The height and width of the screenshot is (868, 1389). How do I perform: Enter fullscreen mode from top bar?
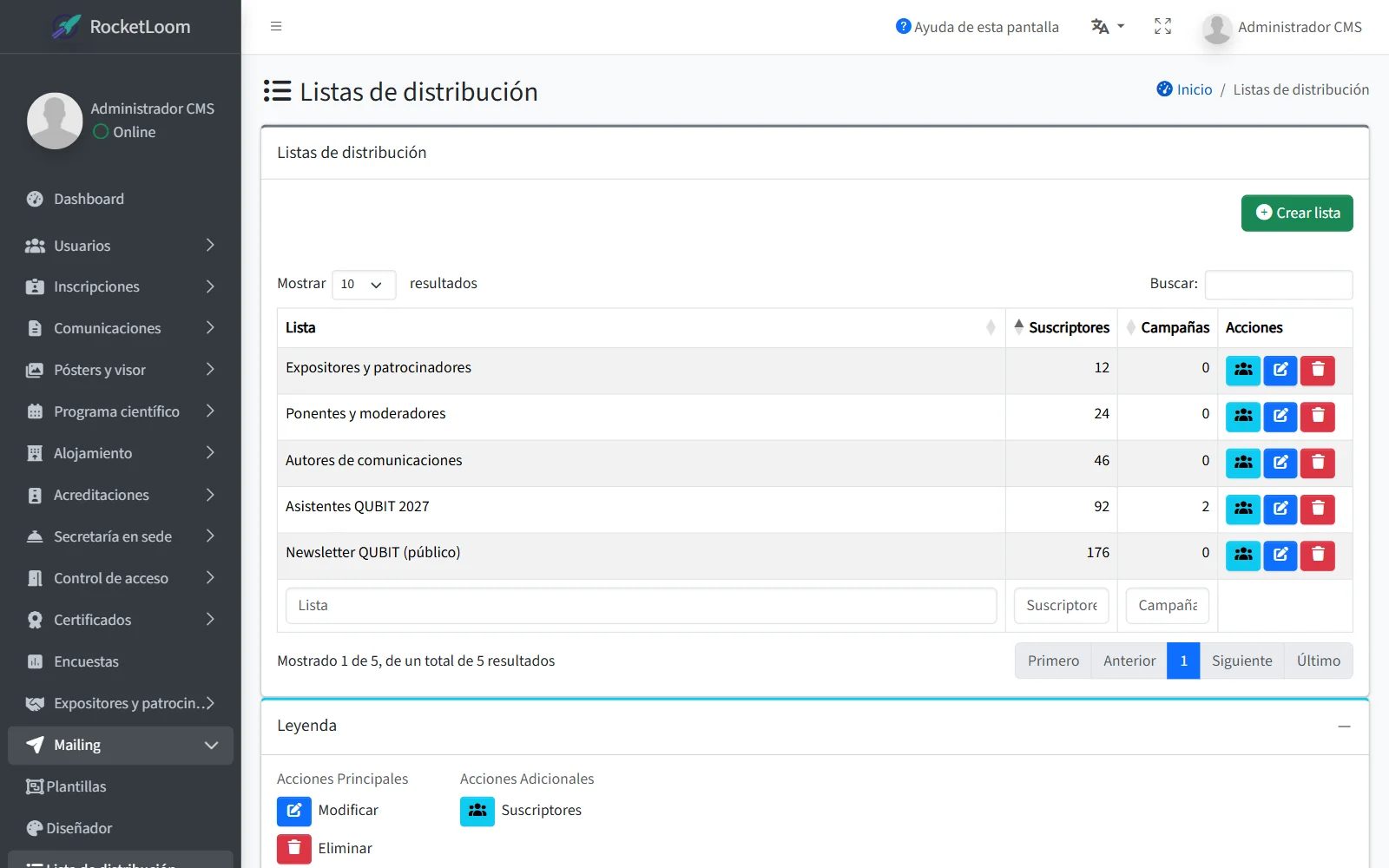(1162, 27)
